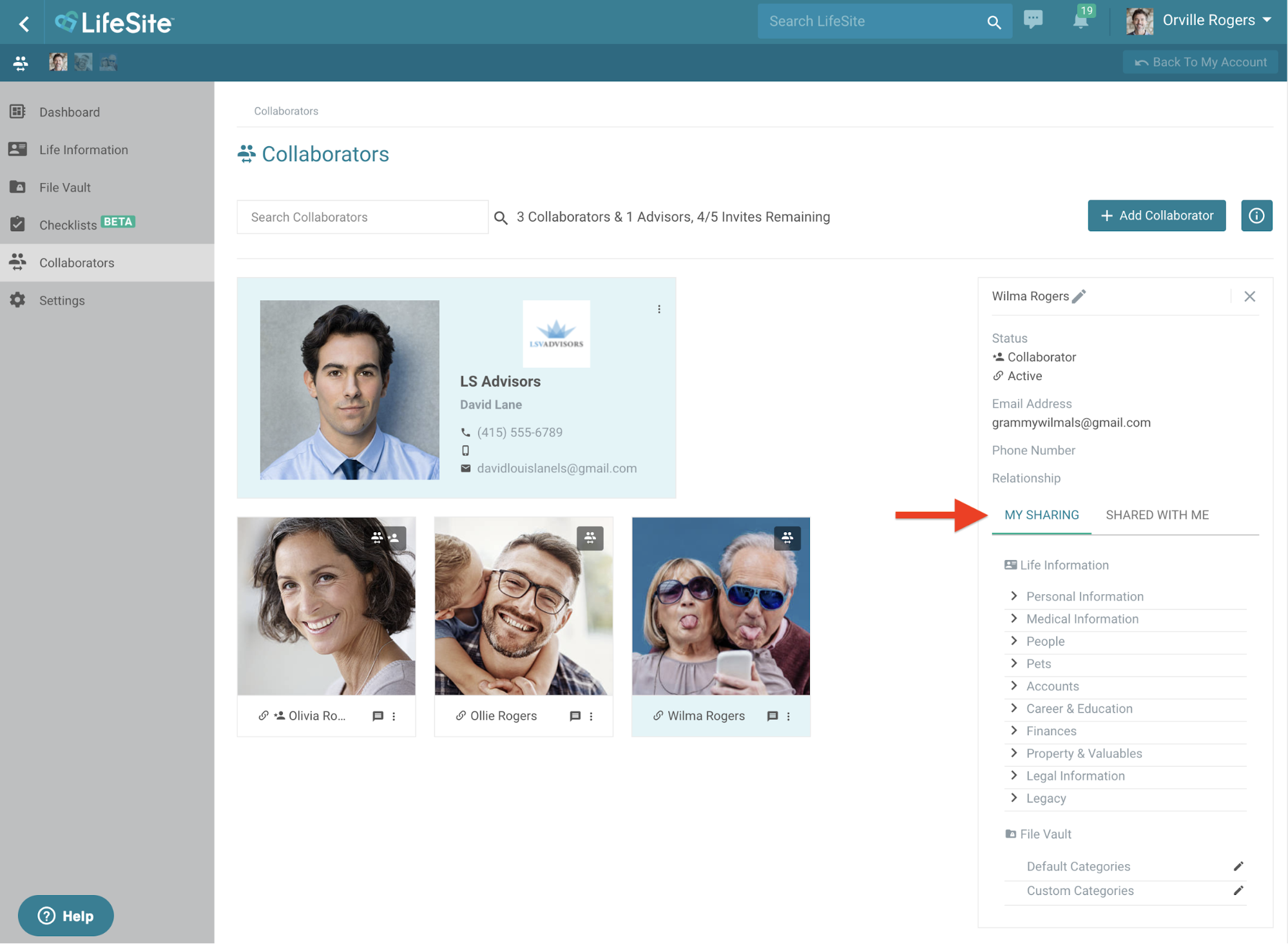Viewport: 1288px width, 944px height.
Task: Click the magnifier next to Search Collaborators
Action: tap(501, 218)
